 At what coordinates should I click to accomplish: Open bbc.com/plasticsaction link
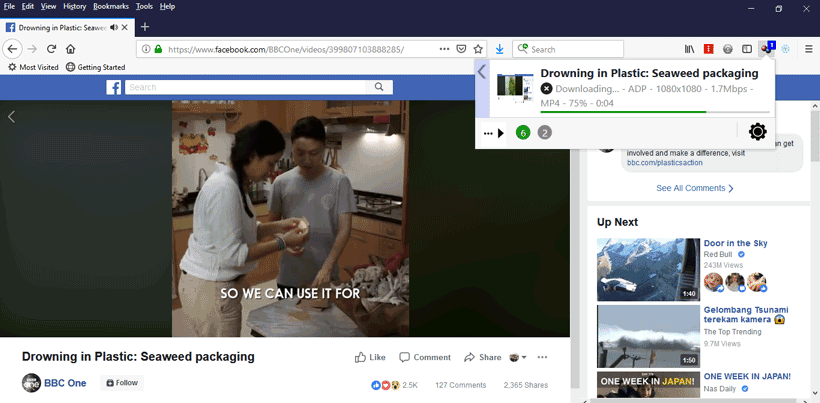(665, 163)
